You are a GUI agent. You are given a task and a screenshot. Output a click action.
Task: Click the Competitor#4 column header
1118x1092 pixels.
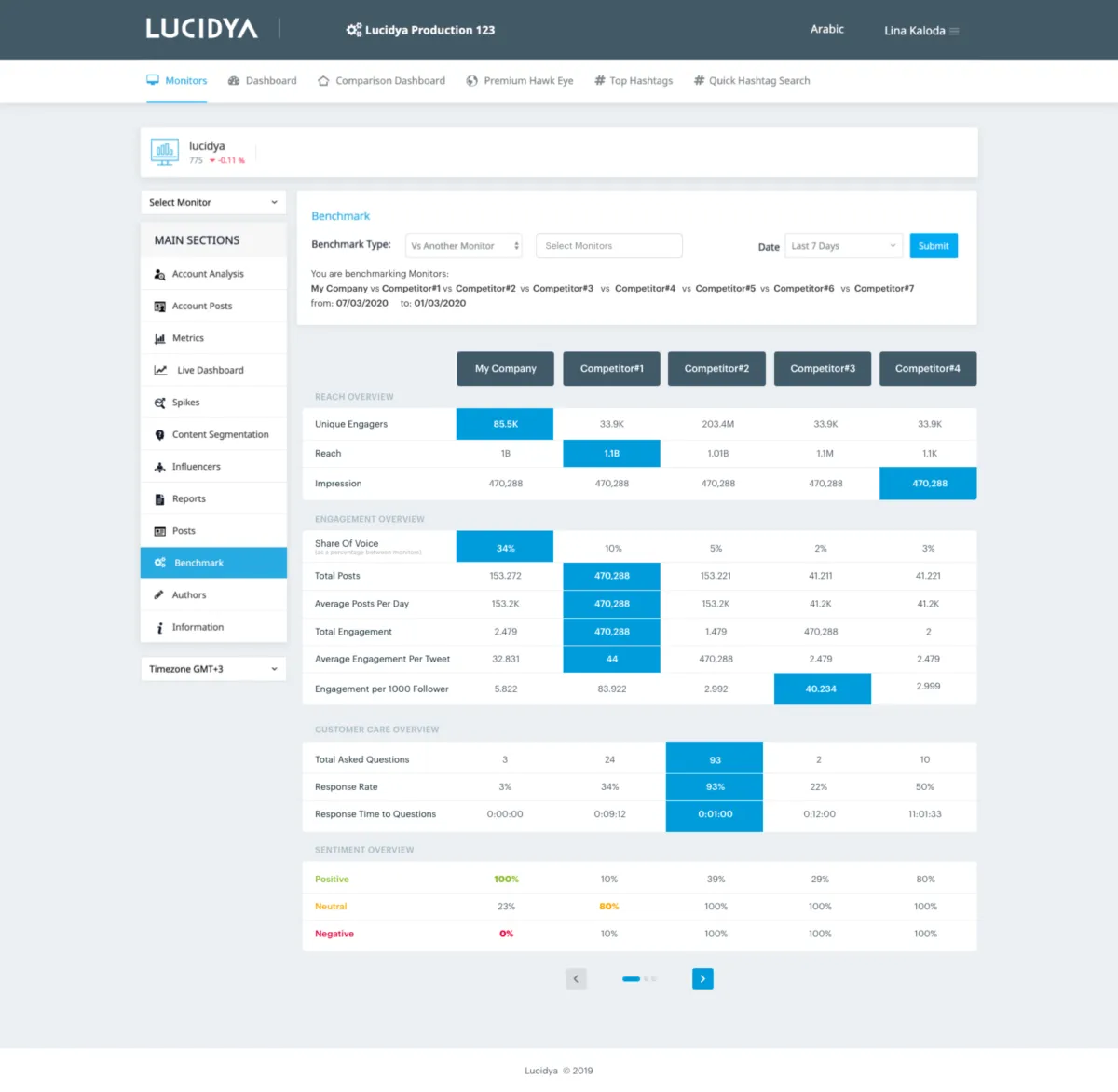tap(928, 368)
